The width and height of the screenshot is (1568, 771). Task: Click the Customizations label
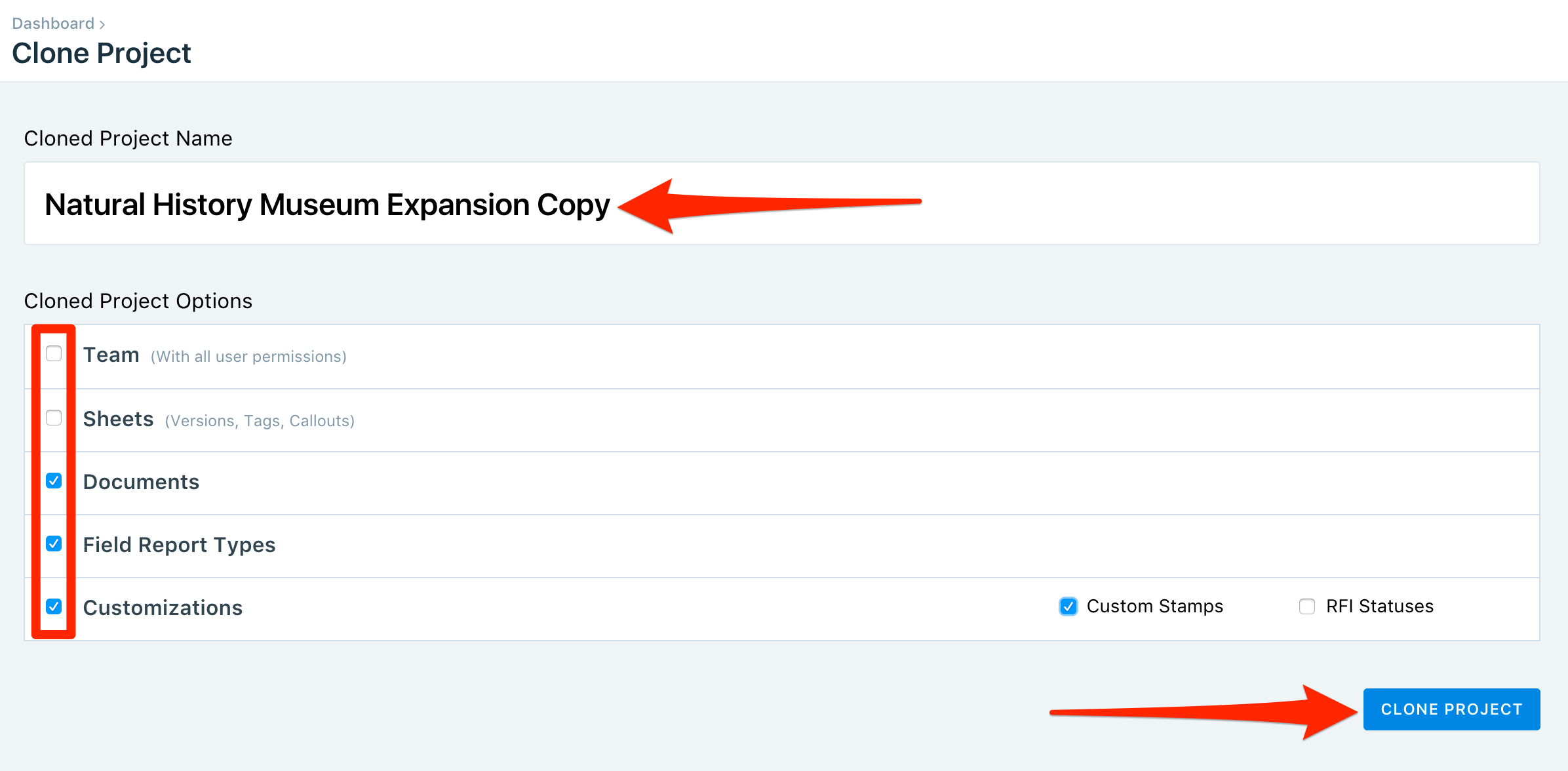(x=163, y=607)
